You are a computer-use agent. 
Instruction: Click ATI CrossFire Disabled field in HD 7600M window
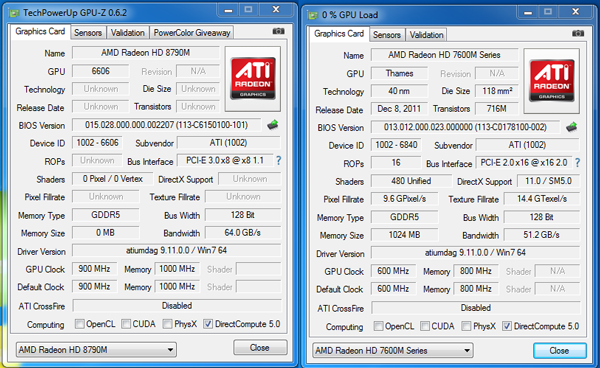pyautogui.click(x=476, y=308)
